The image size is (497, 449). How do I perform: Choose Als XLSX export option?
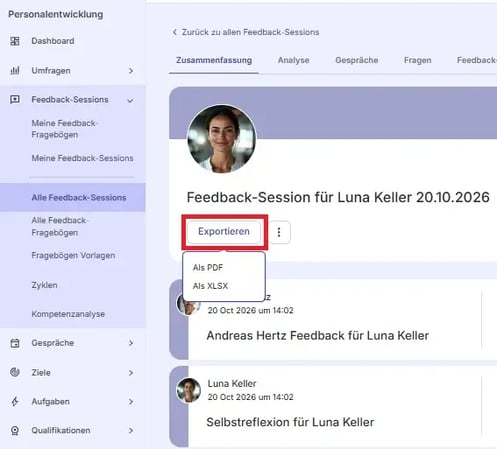[210, 286]
